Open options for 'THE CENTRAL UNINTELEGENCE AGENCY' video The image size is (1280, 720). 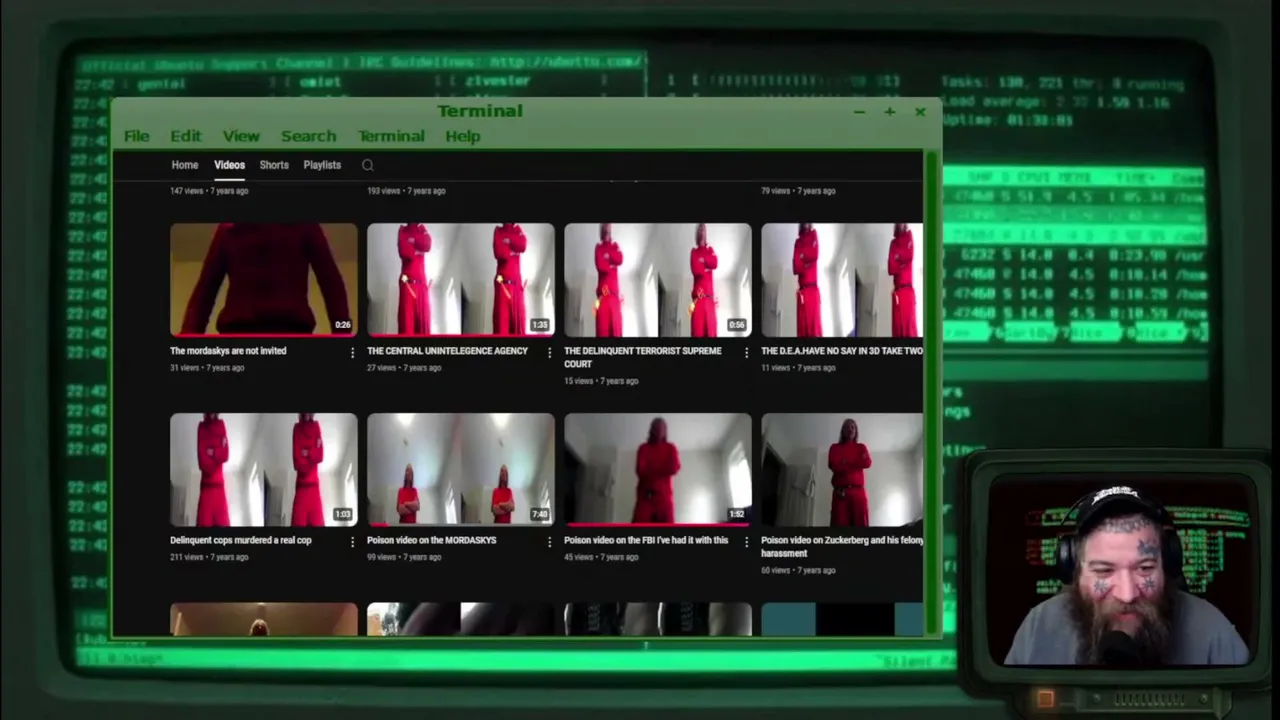coord(549,352)
